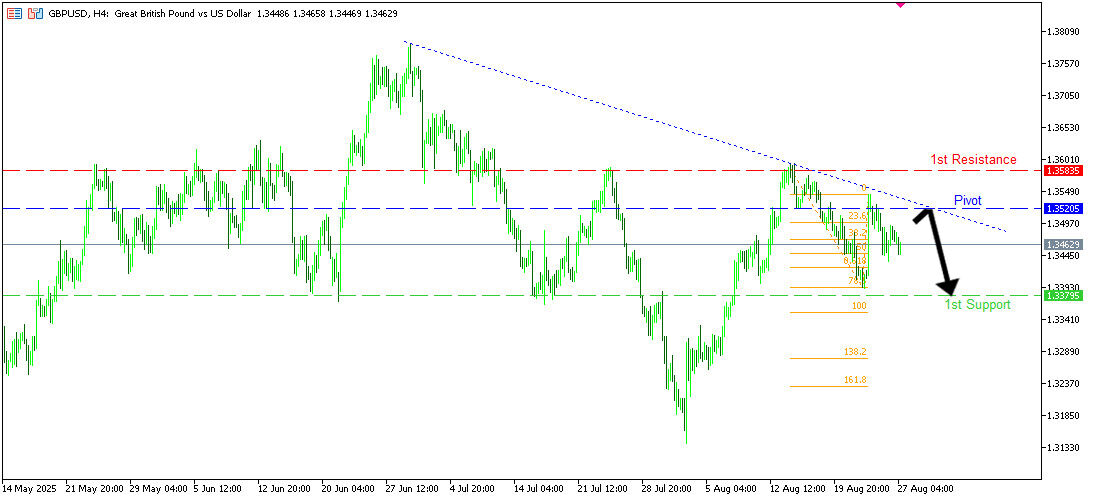Click the "Pivot" text label

pos(968,200)
